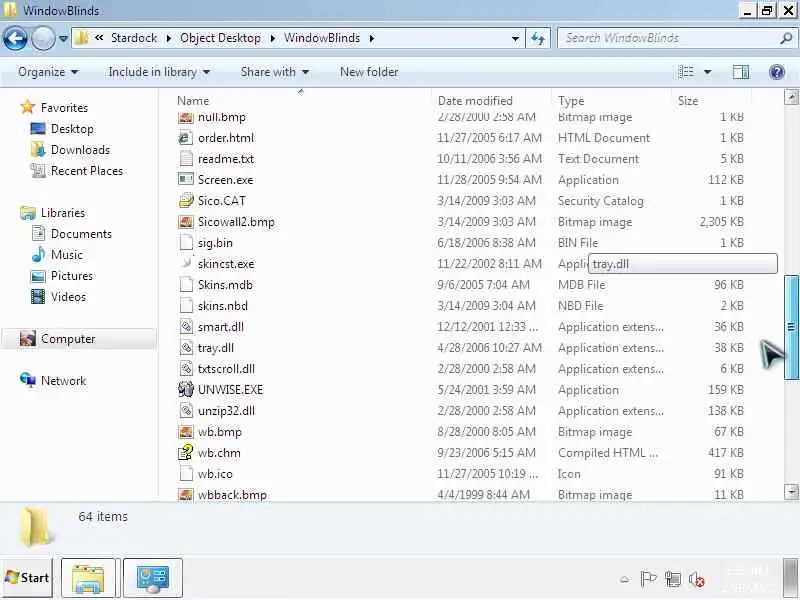The image size is (800, 600).
Task: Click the muted volume tray icon
Action: click(696, 580)
